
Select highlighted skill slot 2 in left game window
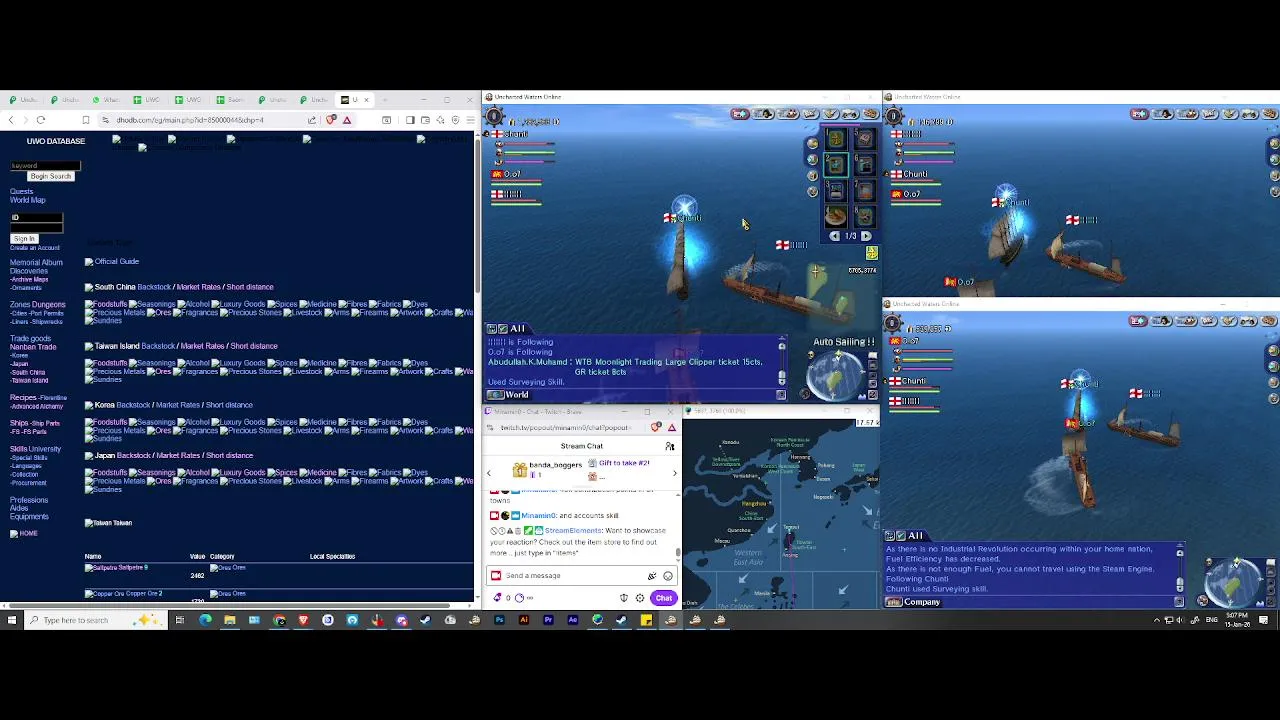[836, 165]
